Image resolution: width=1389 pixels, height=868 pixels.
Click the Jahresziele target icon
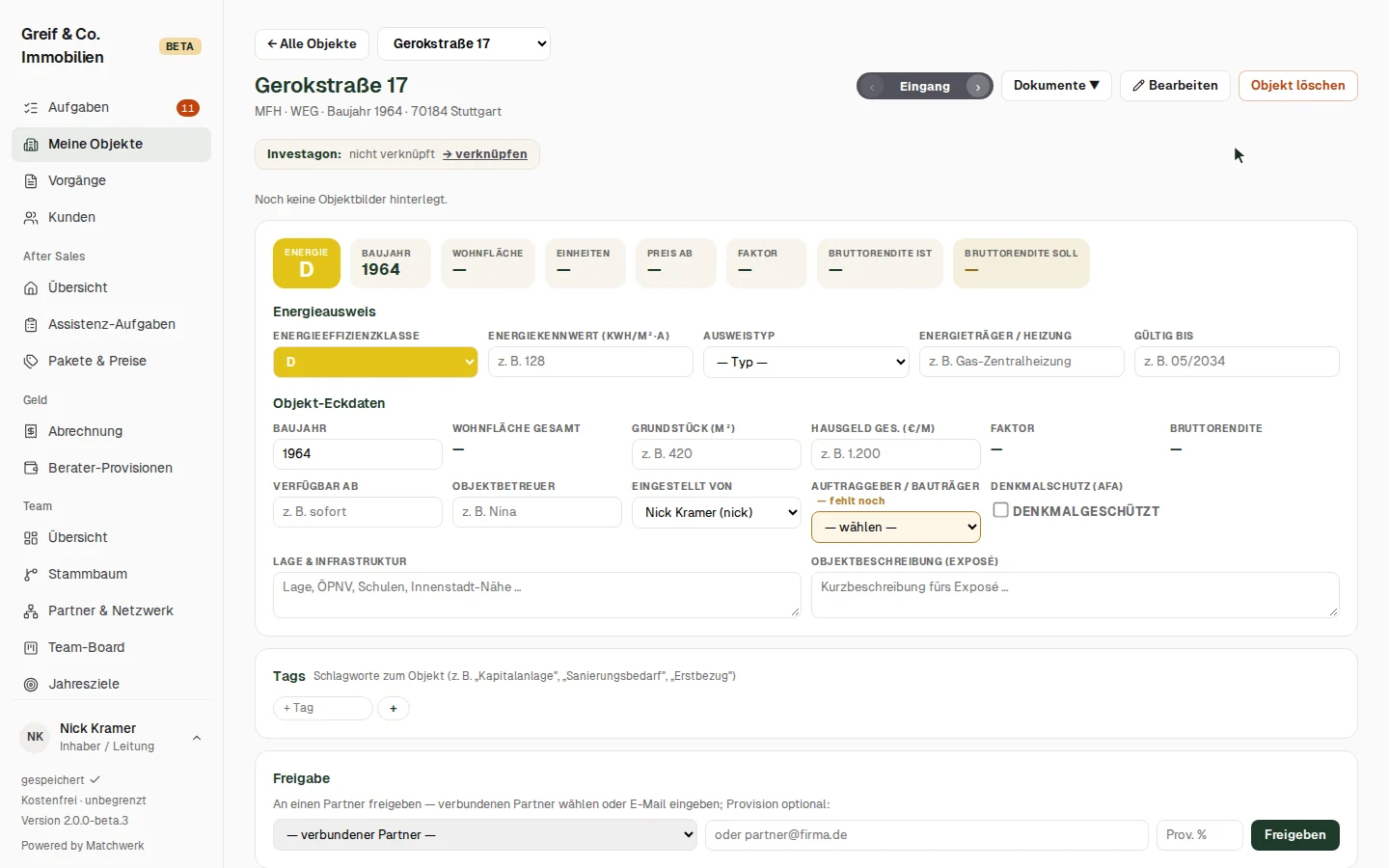31,685
